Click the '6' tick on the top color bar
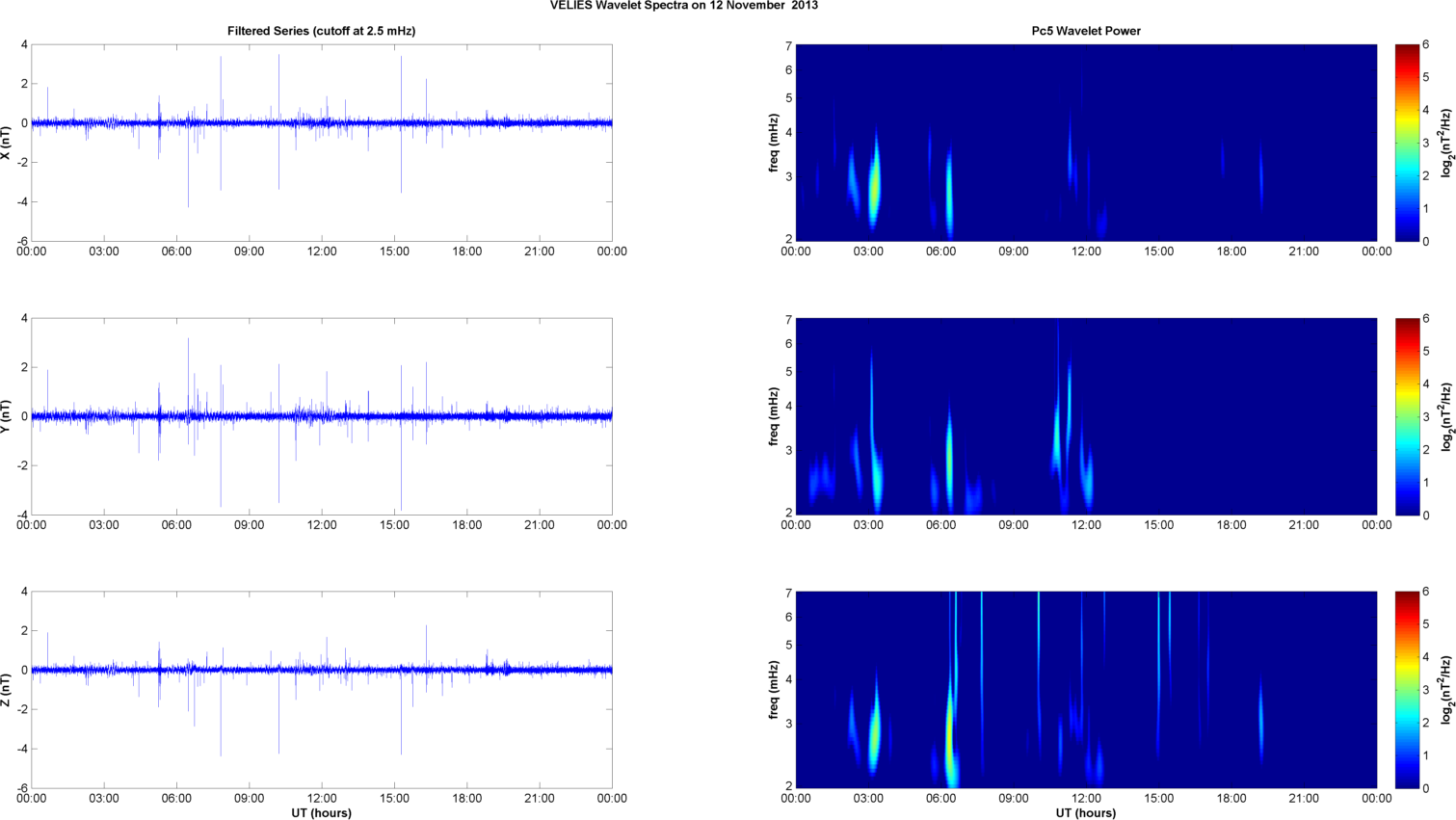This screenshot has width=1456, height=820. (1426, 45)
